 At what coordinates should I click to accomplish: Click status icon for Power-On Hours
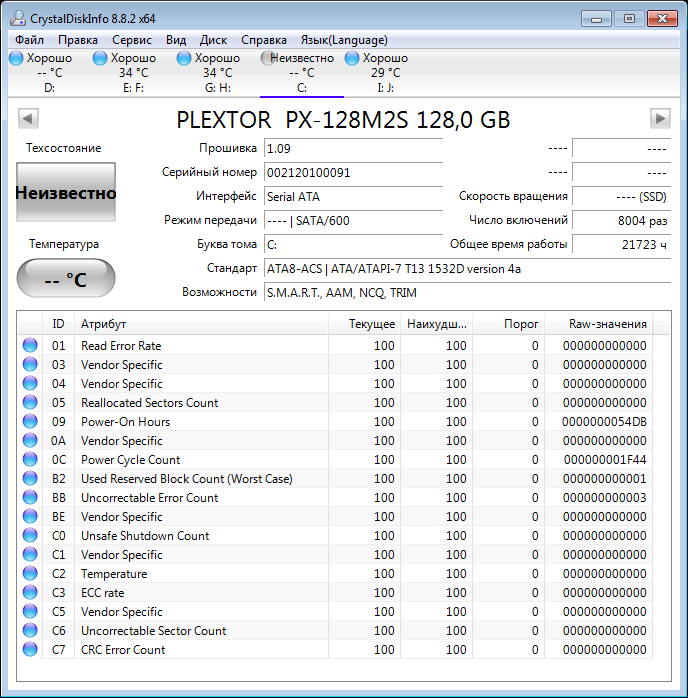(x=30, y=422)
